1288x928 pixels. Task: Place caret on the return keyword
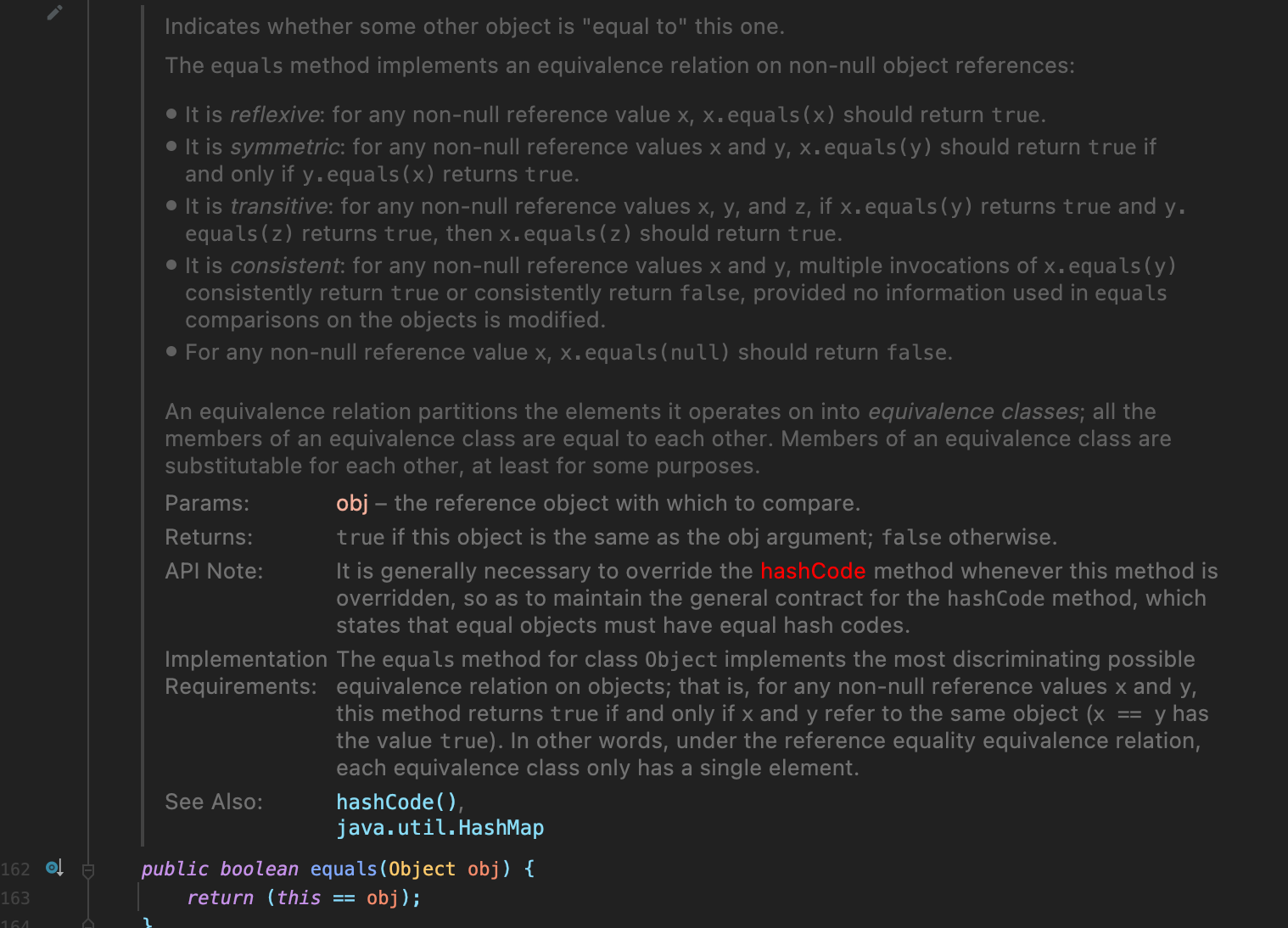pyautogui.click(x=220, y=897)
